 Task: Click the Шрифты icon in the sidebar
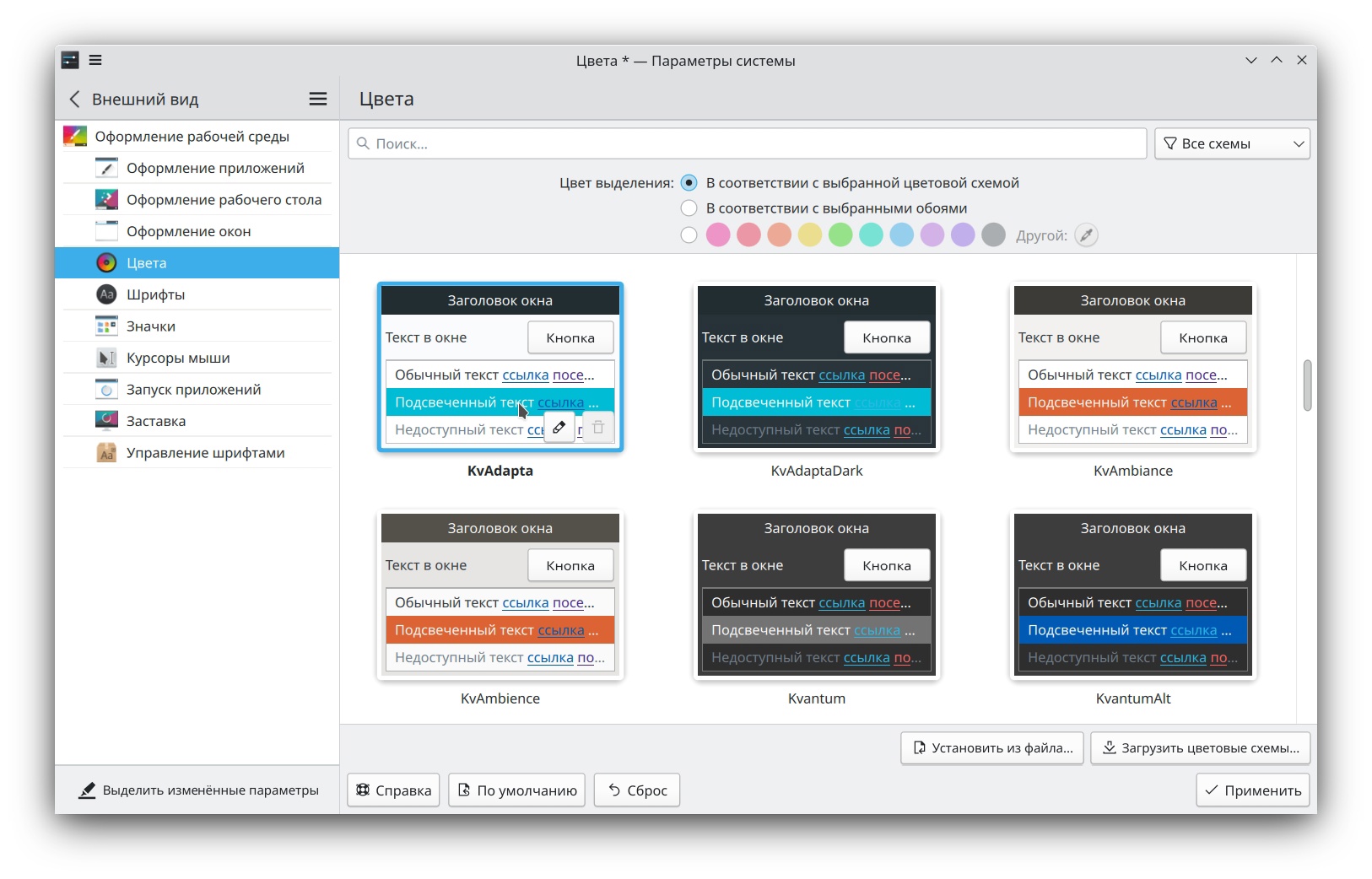click(x=106, y=294)
